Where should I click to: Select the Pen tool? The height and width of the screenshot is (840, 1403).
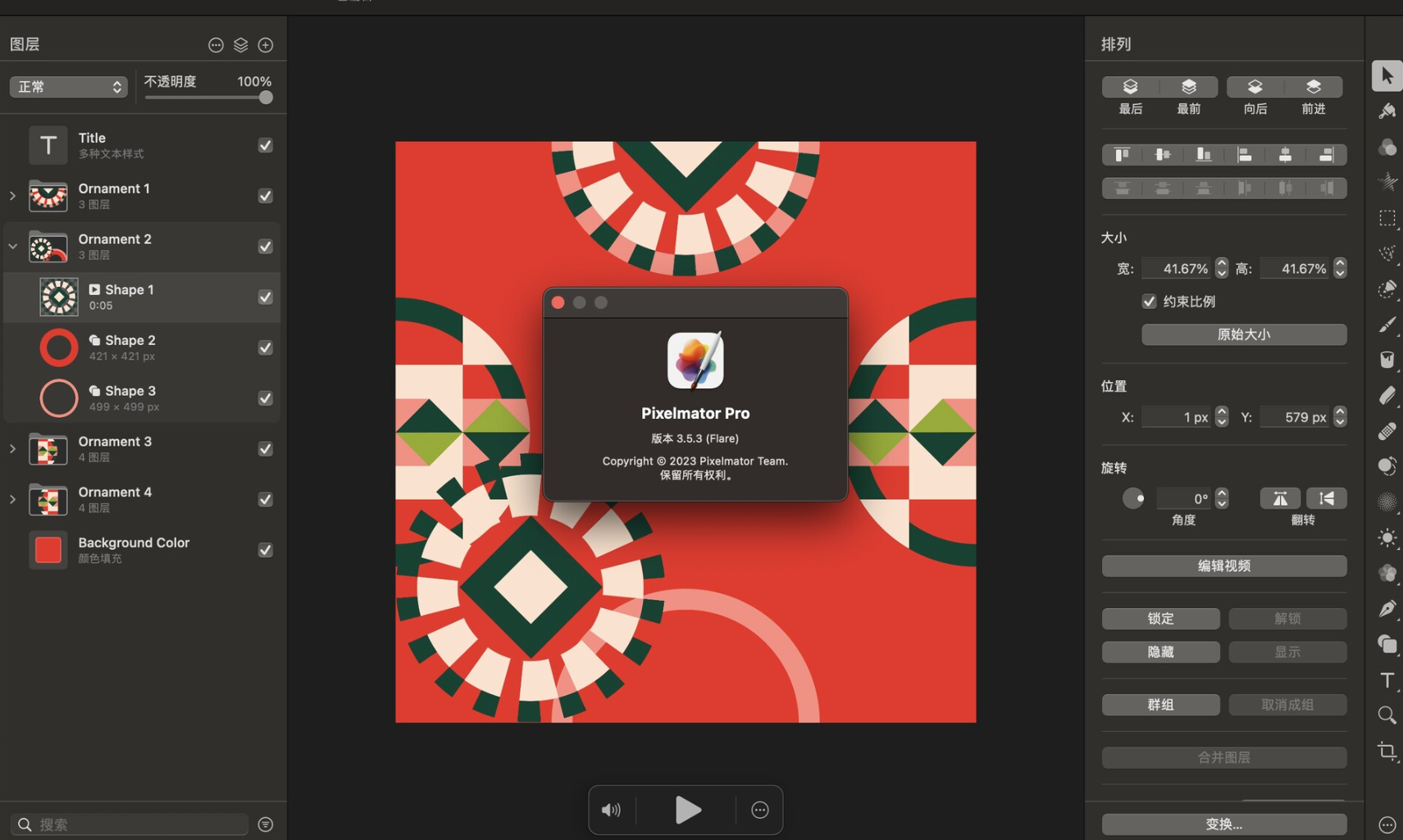click(1387, 609)
